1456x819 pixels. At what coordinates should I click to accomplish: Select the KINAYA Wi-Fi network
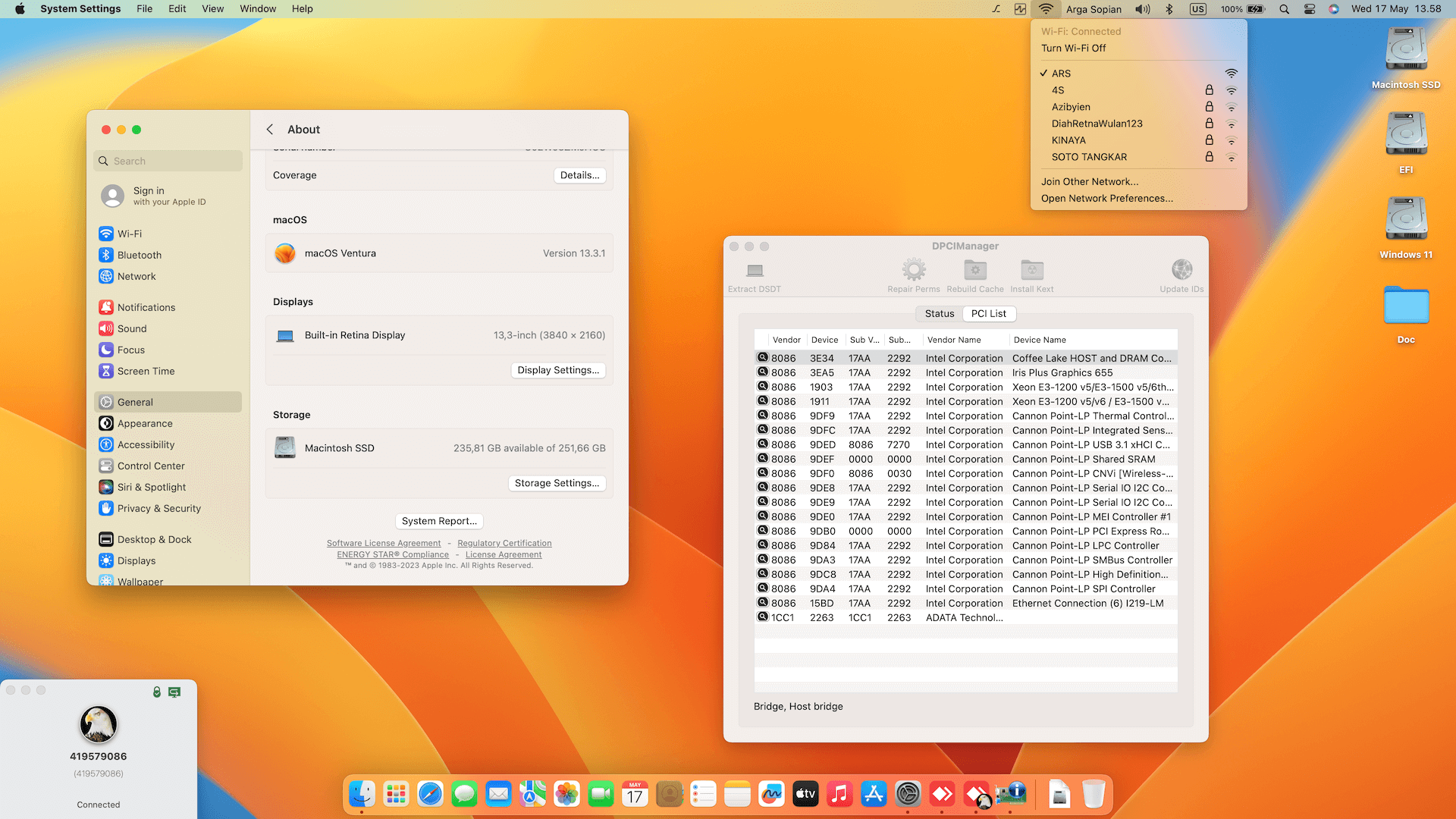tap(1068, 140)
